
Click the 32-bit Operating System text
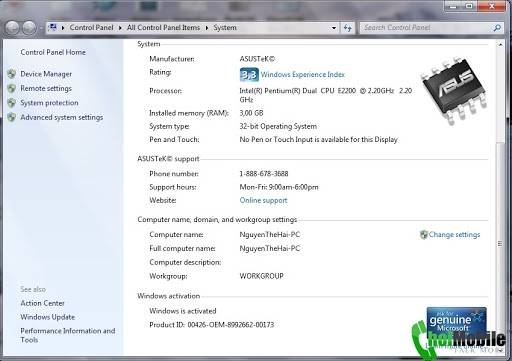278,126
